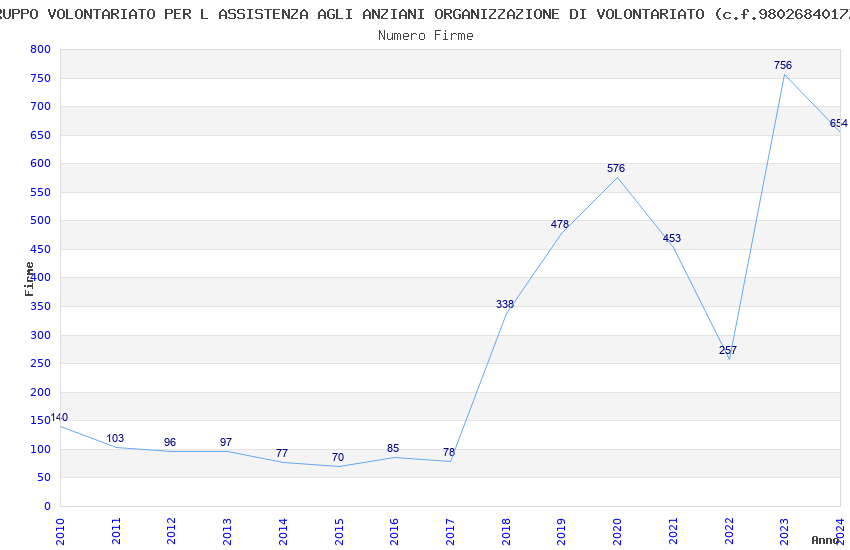Click the 140 data label for 2010
The width and height of the screenshot is (850, 550).
click(59, 418)
